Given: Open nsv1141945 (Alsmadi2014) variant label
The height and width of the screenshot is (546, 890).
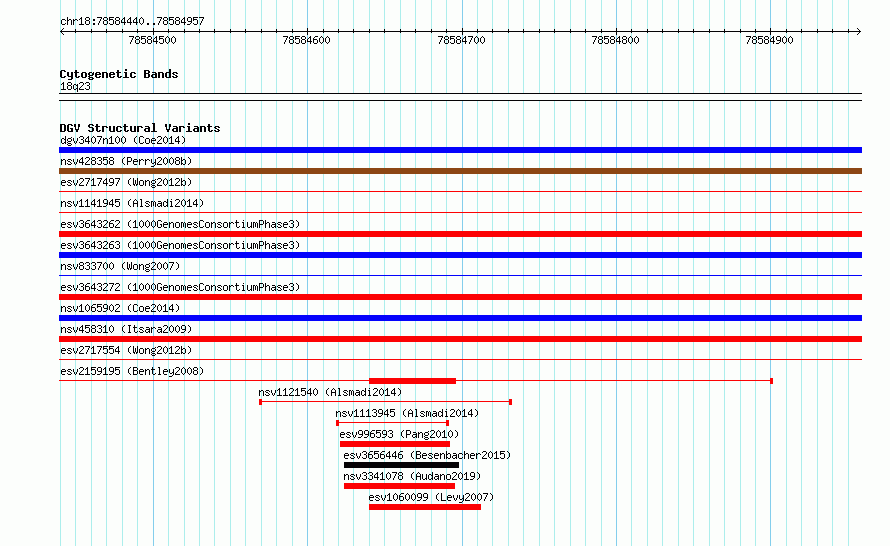Looking at the screenshot, I should (132, 203).
